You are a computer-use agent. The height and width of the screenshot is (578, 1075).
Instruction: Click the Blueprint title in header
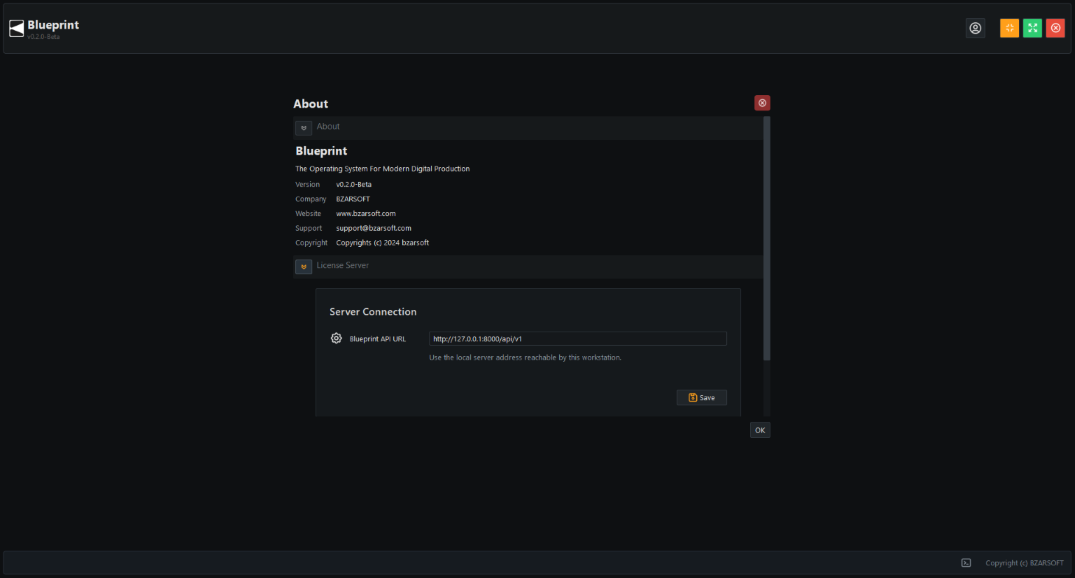53,25
